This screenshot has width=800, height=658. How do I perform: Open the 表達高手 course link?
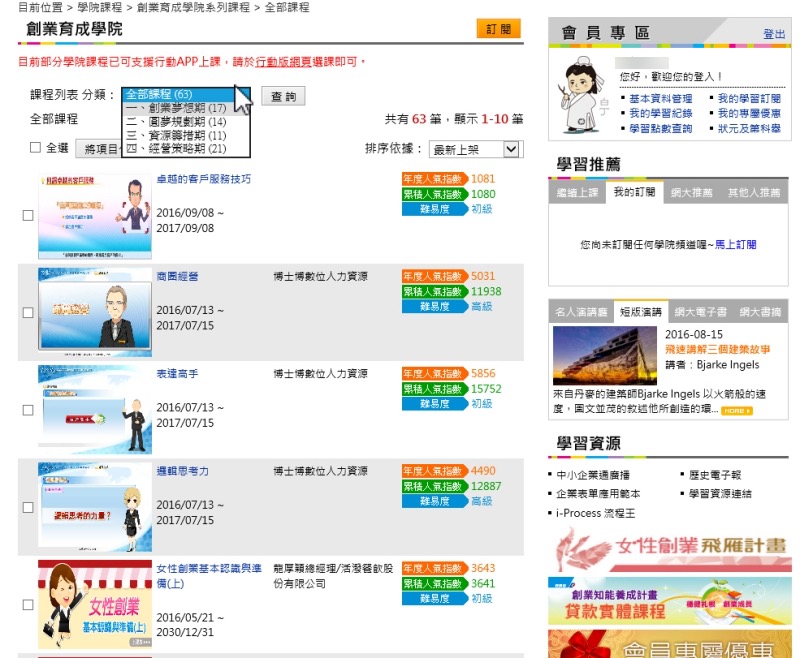pyautogui.click(x=177, y=374)
